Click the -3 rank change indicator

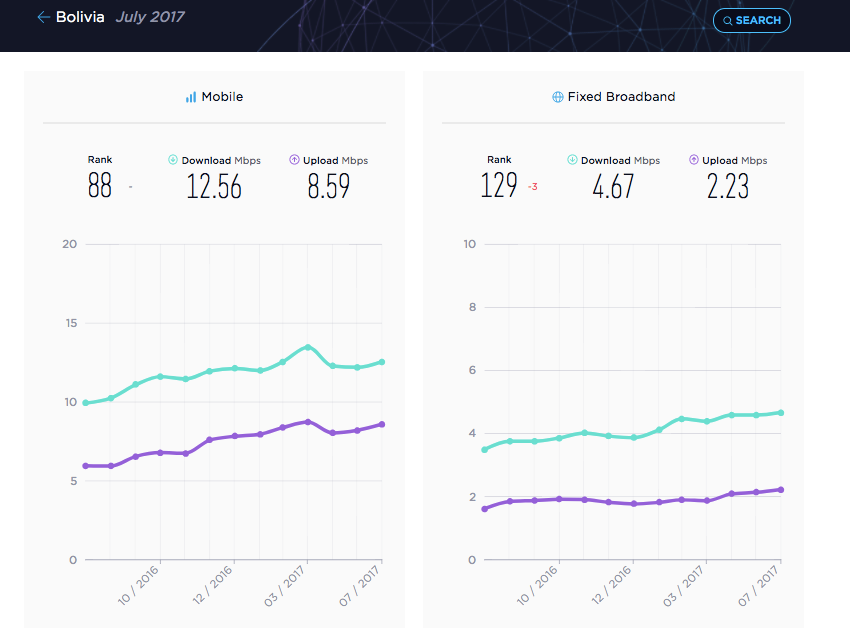point(533,187)
